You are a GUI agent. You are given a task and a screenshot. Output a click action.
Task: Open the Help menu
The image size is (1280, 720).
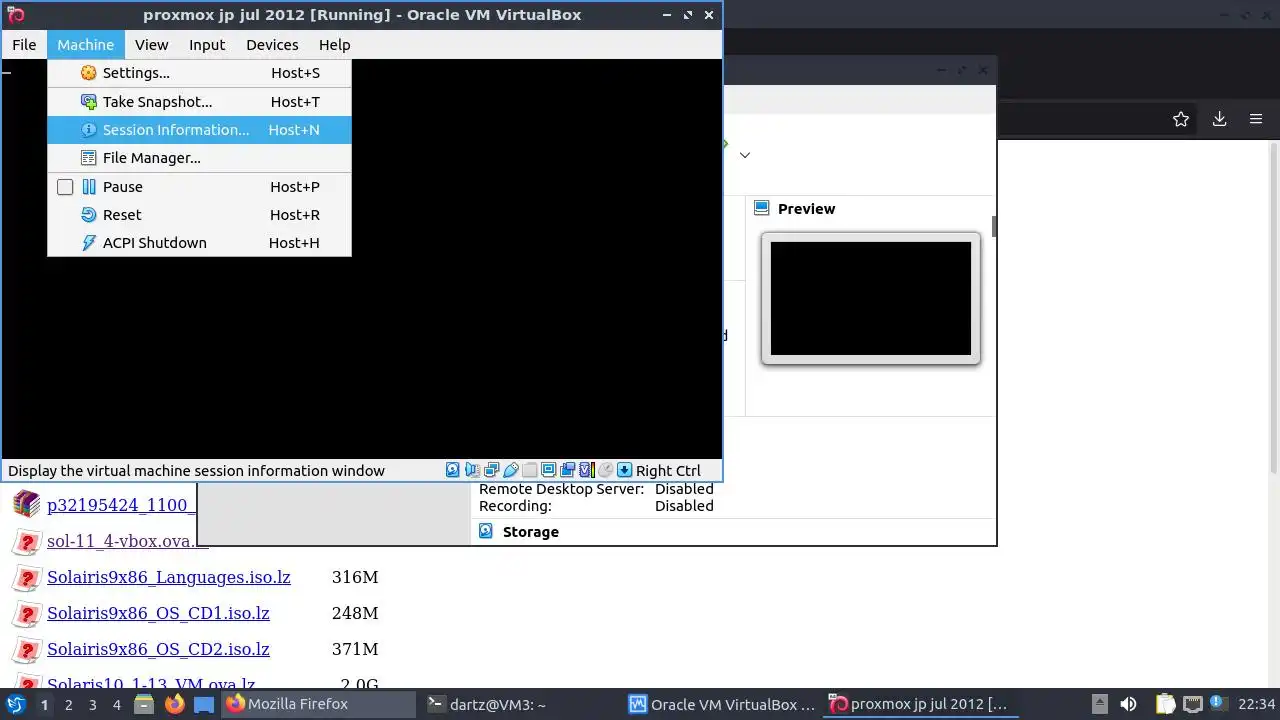(334, 45)
